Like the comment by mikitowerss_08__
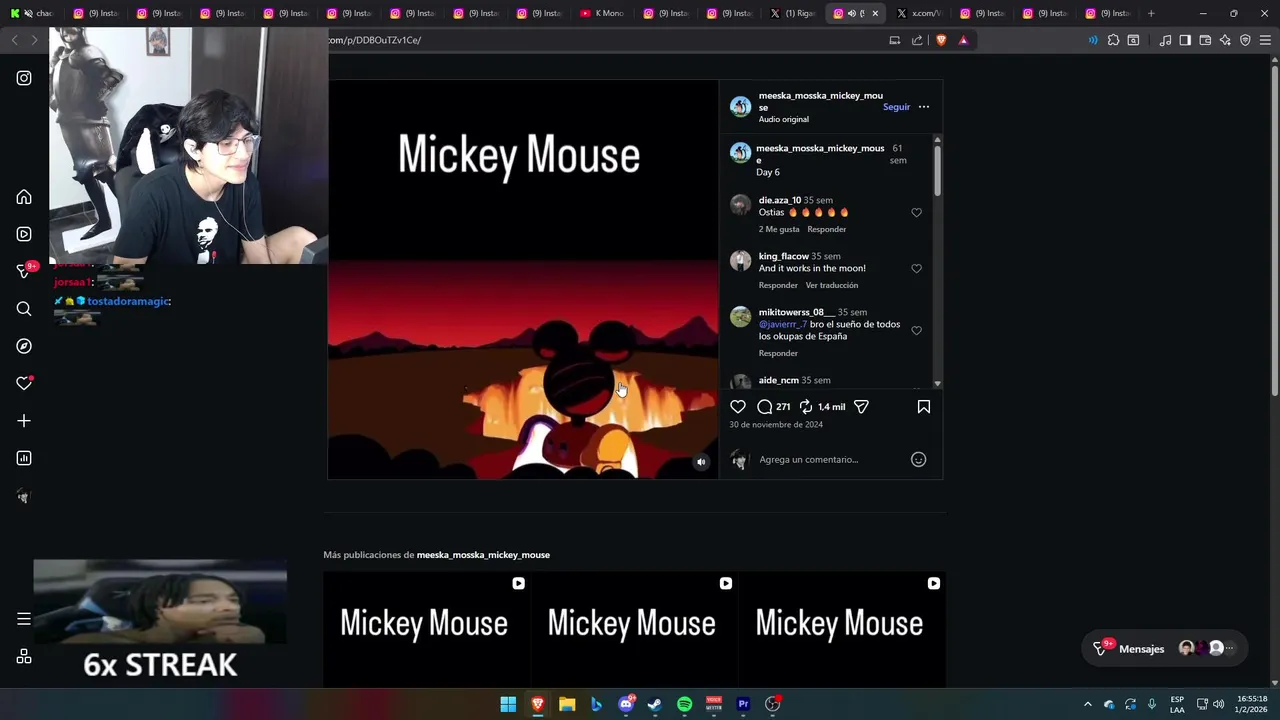This screenshot has height=720, width=1280. click(x=916, y=331)
